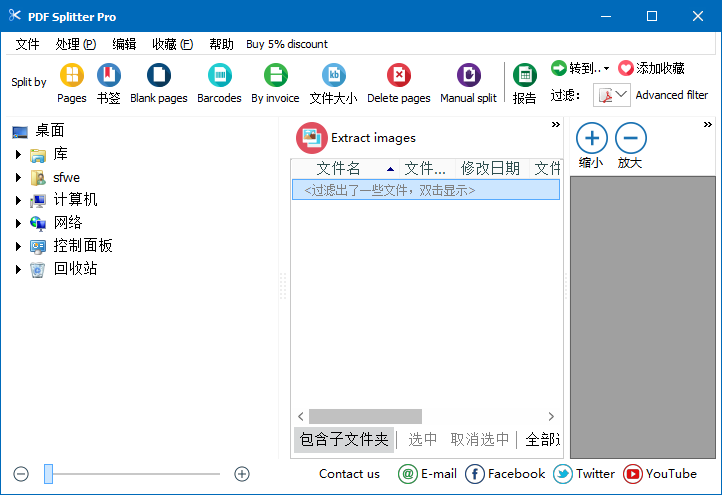The width and height of the screenshot is (722, 495).
Task: Open the E-mail contact icon
Action: click(x=408, y=474)
